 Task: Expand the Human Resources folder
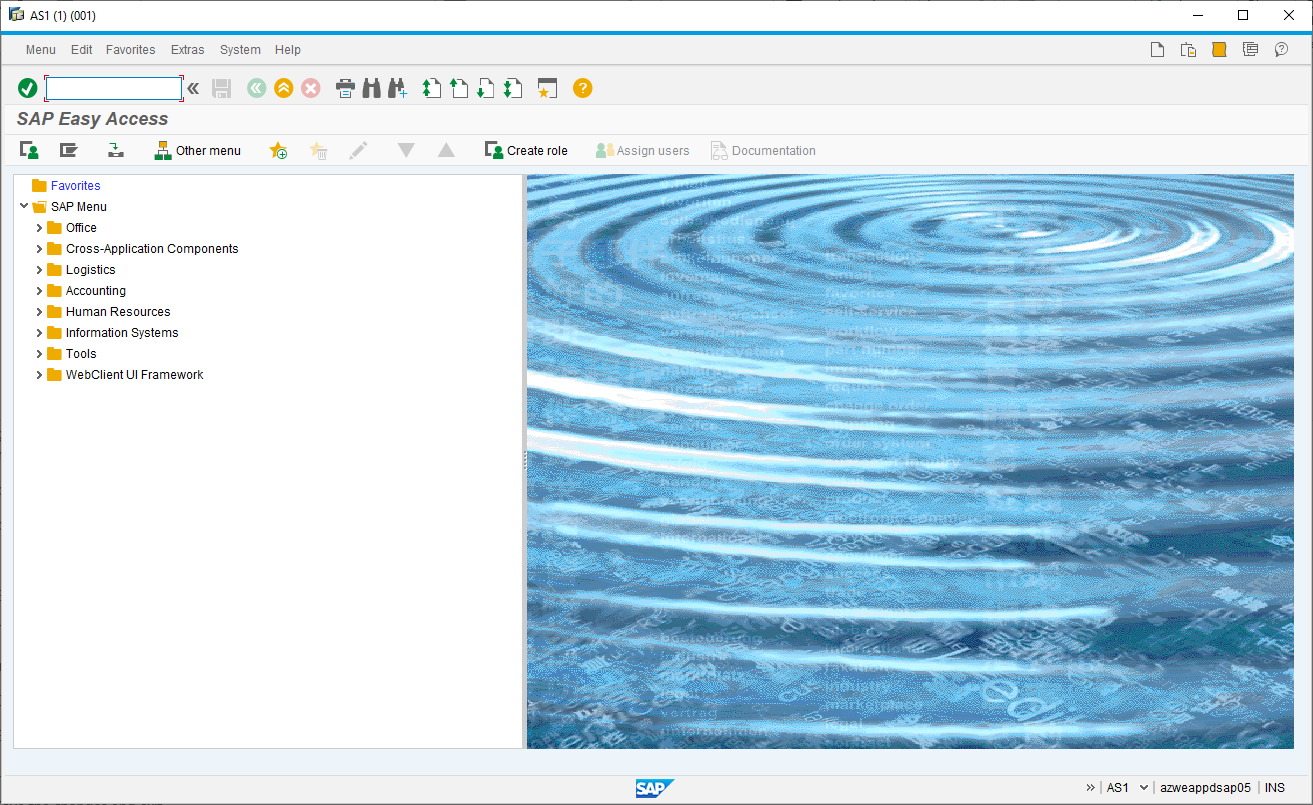click(x=39, y=312)
